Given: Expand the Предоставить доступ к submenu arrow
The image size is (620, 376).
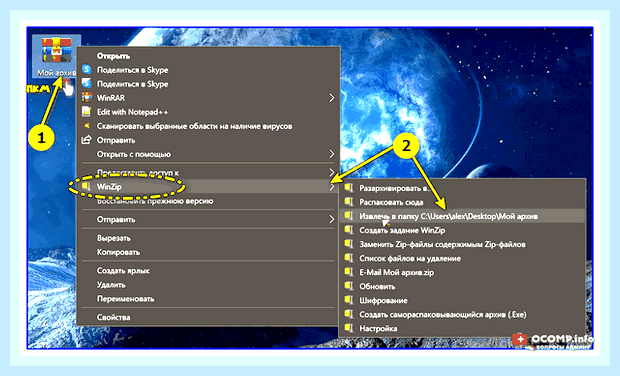Looking at the screenshot, I should click(x=332, y=172).
